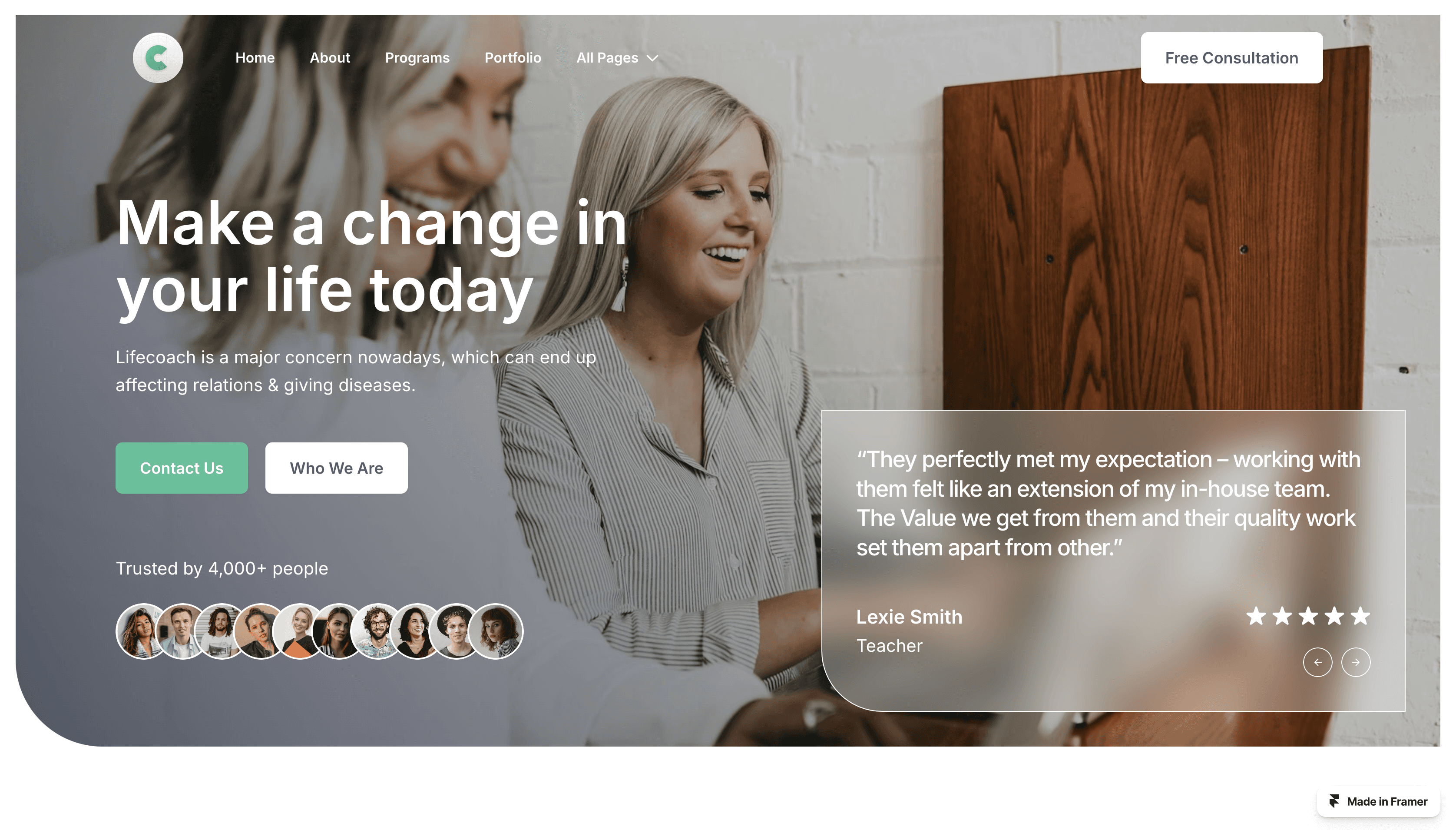Go to previous testimonial with left arrow
This screenshot has width=1456, height=830.
[x=1317, y=662]
